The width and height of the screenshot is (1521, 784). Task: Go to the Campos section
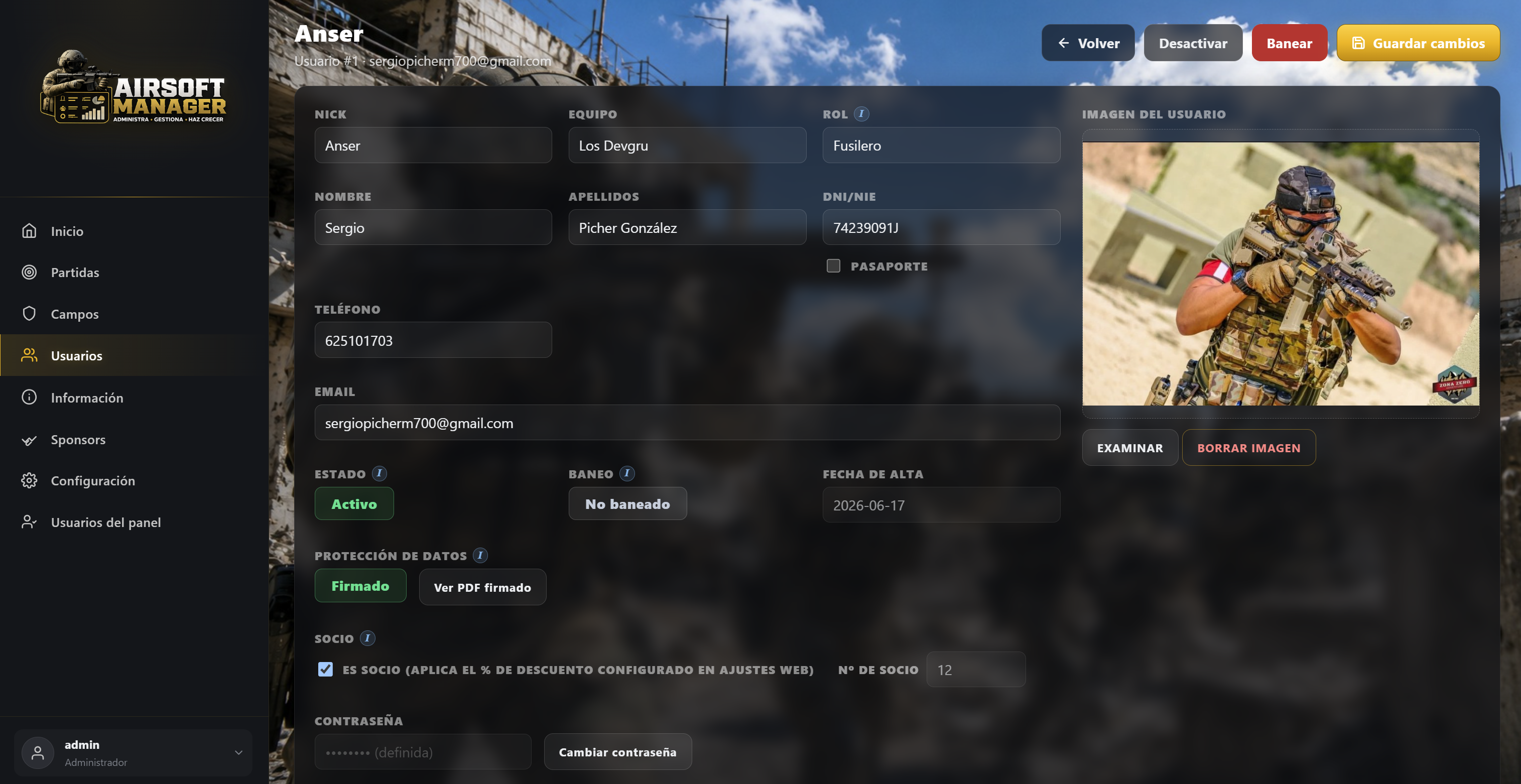point(135,314)
